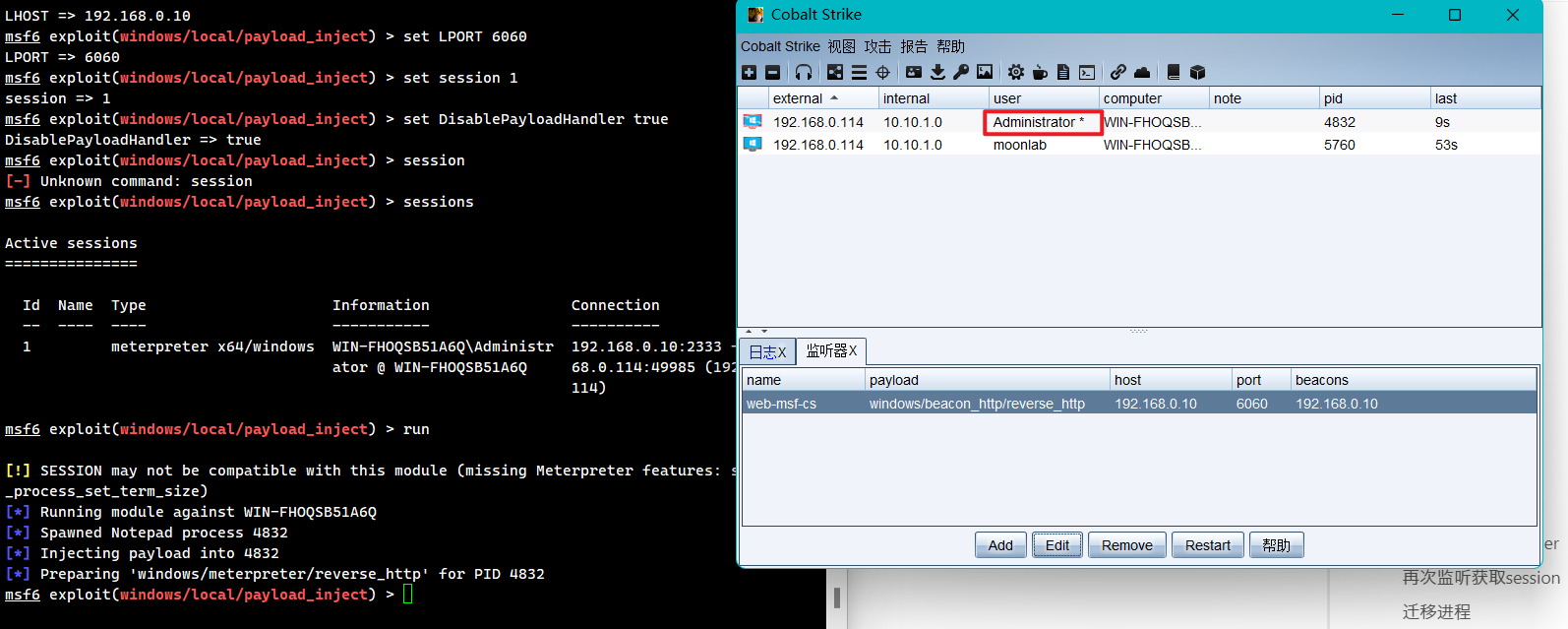This screenshot has width=1568, height=629.
Task: Select beacon icon of Administrator session row
Action: [x=753, y=122]
